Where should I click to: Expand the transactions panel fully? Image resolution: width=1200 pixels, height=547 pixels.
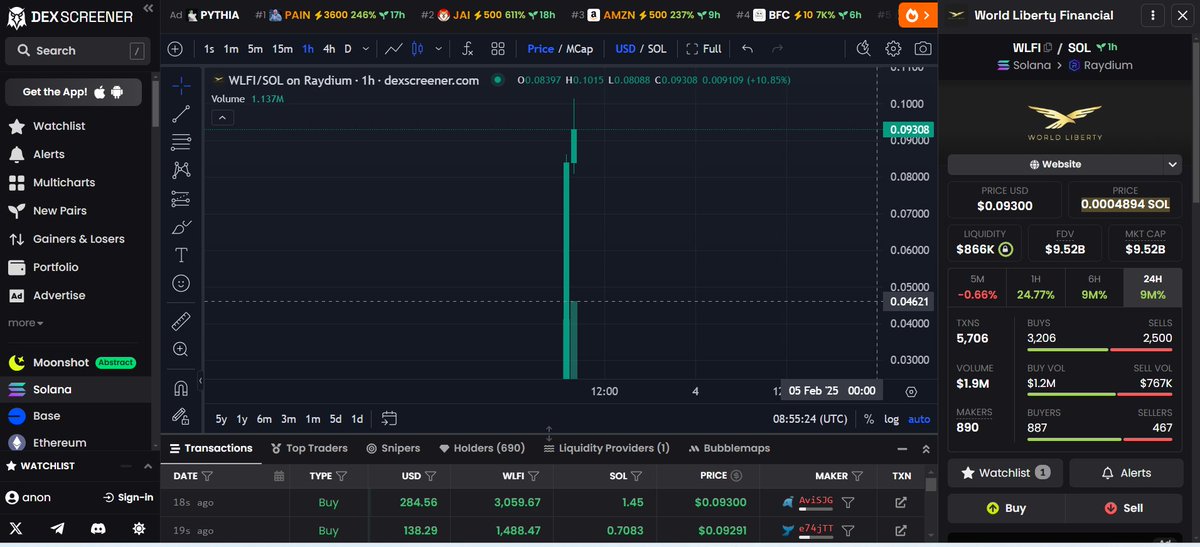click(x=926, y=449)
